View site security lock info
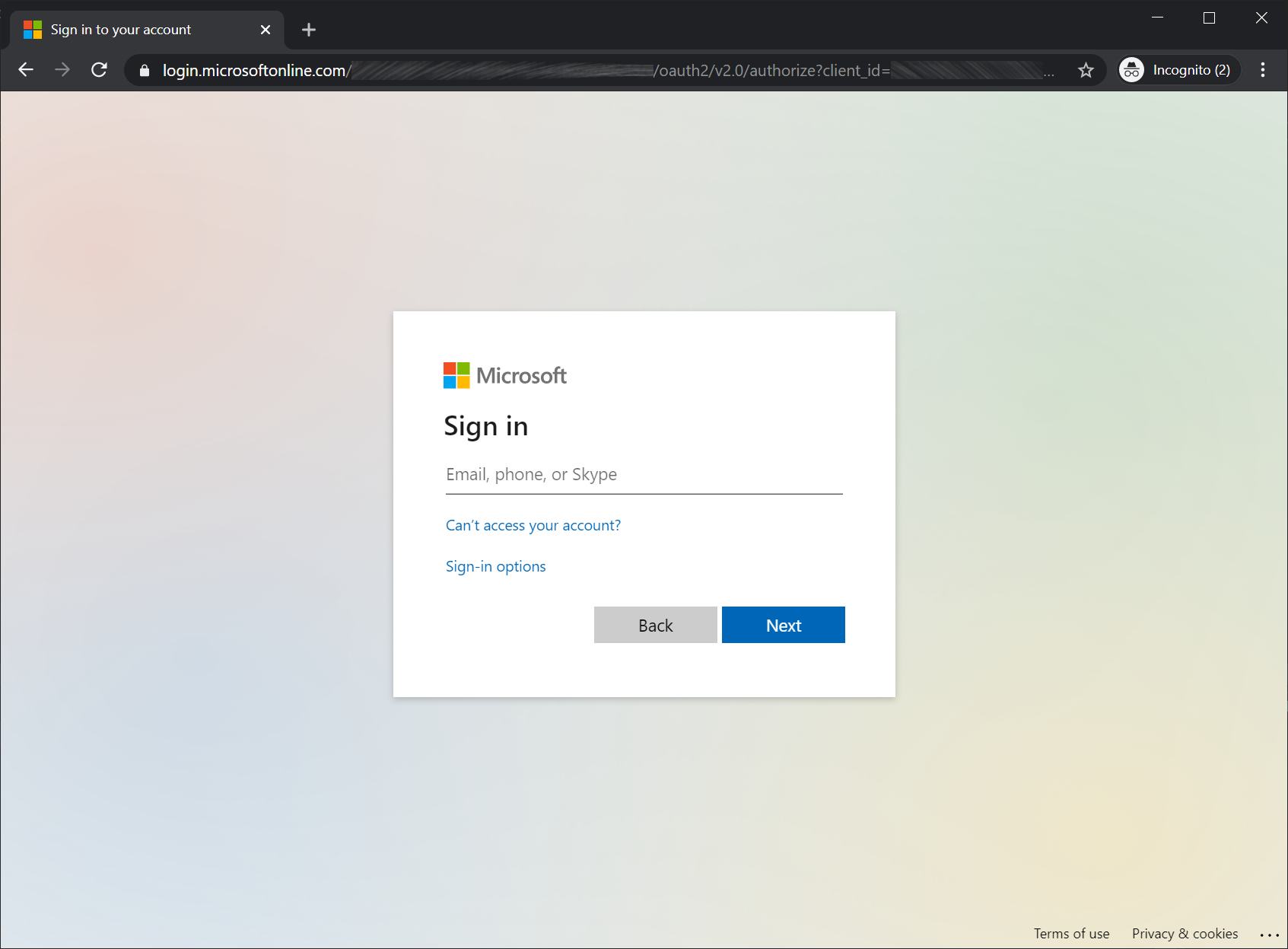The image size is (1288, 949). tap(145, 71)
